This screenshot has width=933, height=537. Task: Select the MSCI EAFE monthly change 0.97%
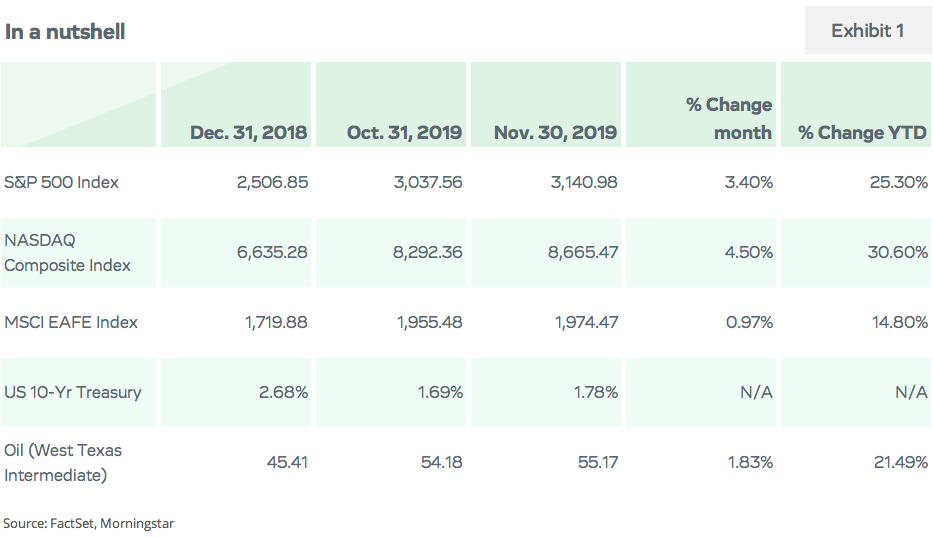[x=749, y=322]
